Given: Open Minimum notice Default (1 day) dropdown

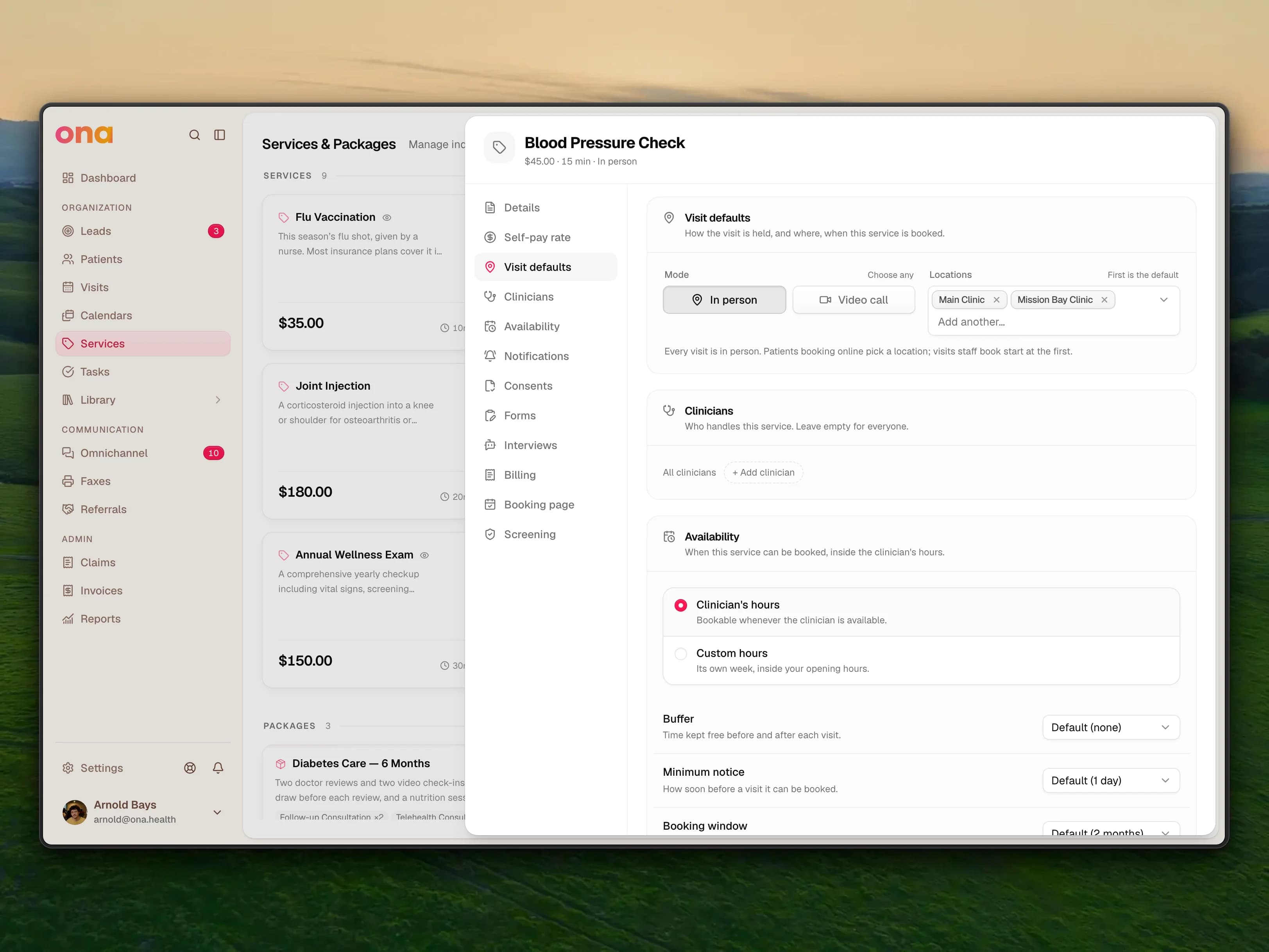Looking at the screenshot, I should (1111, 780).
